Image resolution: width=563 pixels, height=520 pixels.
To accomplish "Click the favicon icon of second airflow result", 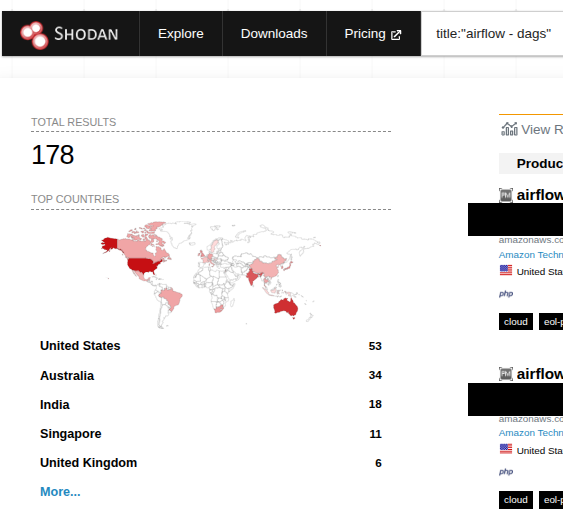I will (x=506, y=374).
